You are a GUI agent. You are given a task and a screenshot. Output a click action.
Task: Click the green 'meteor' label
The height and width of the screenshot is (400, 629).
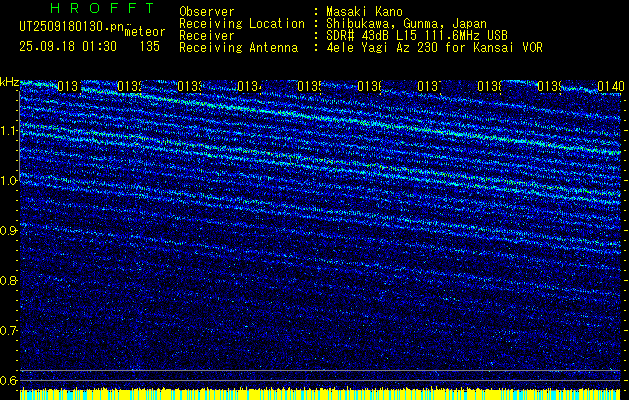pyautogui.click(x=144, y=32)
